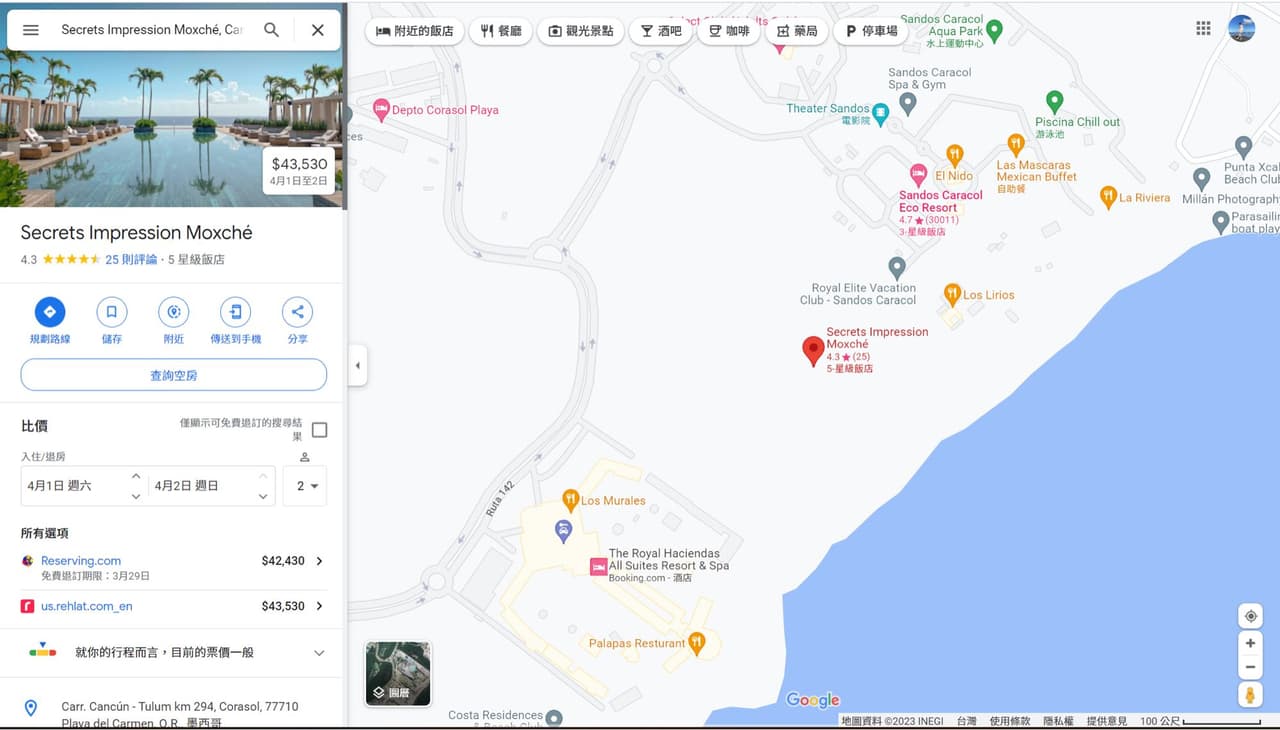This screenshot has width=1280, height=730.
Task: Click the Sandos Caracol Spa & Gym marker
Action: click(907, 102)
